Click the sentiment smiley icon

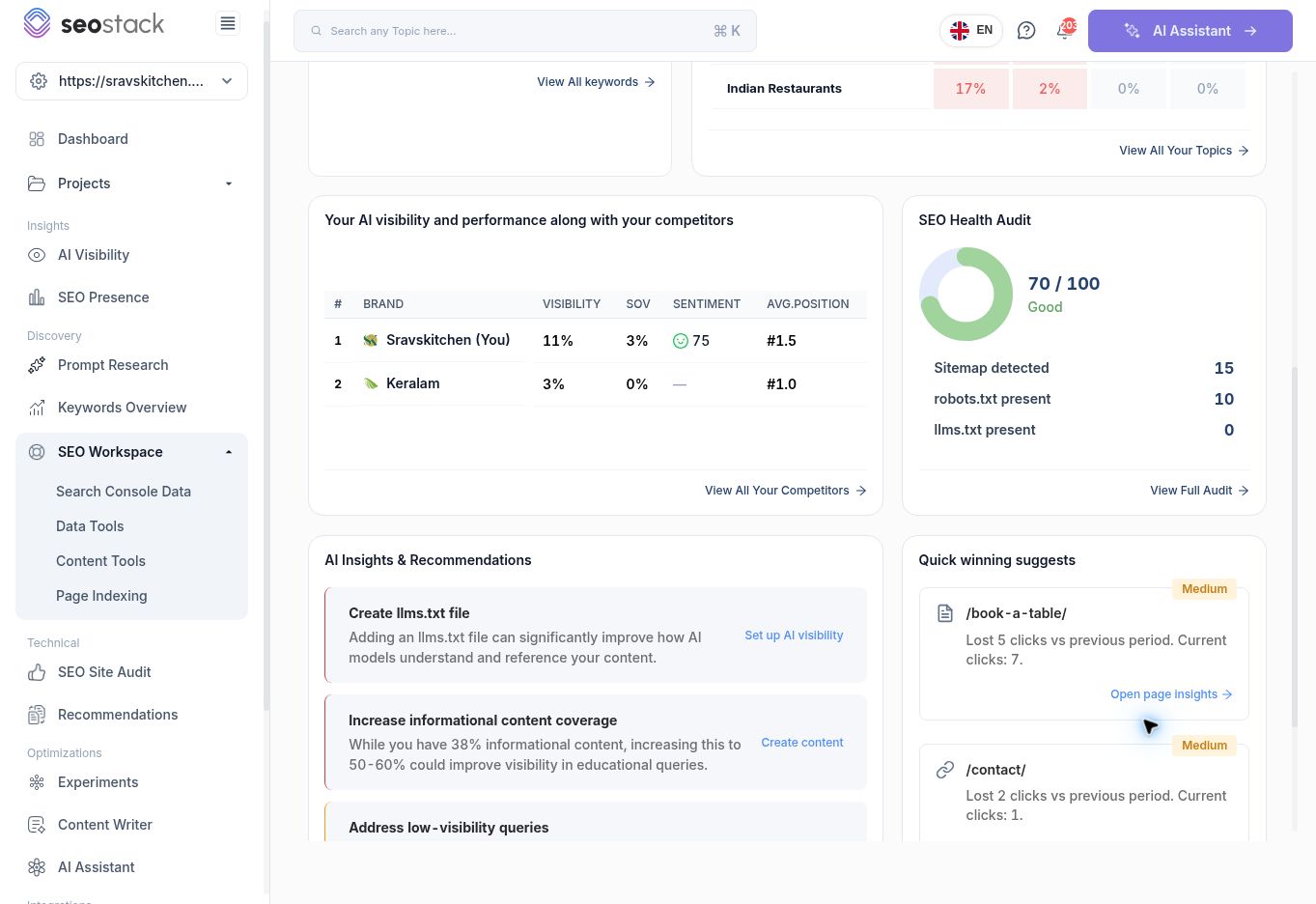tap(681, 341)
